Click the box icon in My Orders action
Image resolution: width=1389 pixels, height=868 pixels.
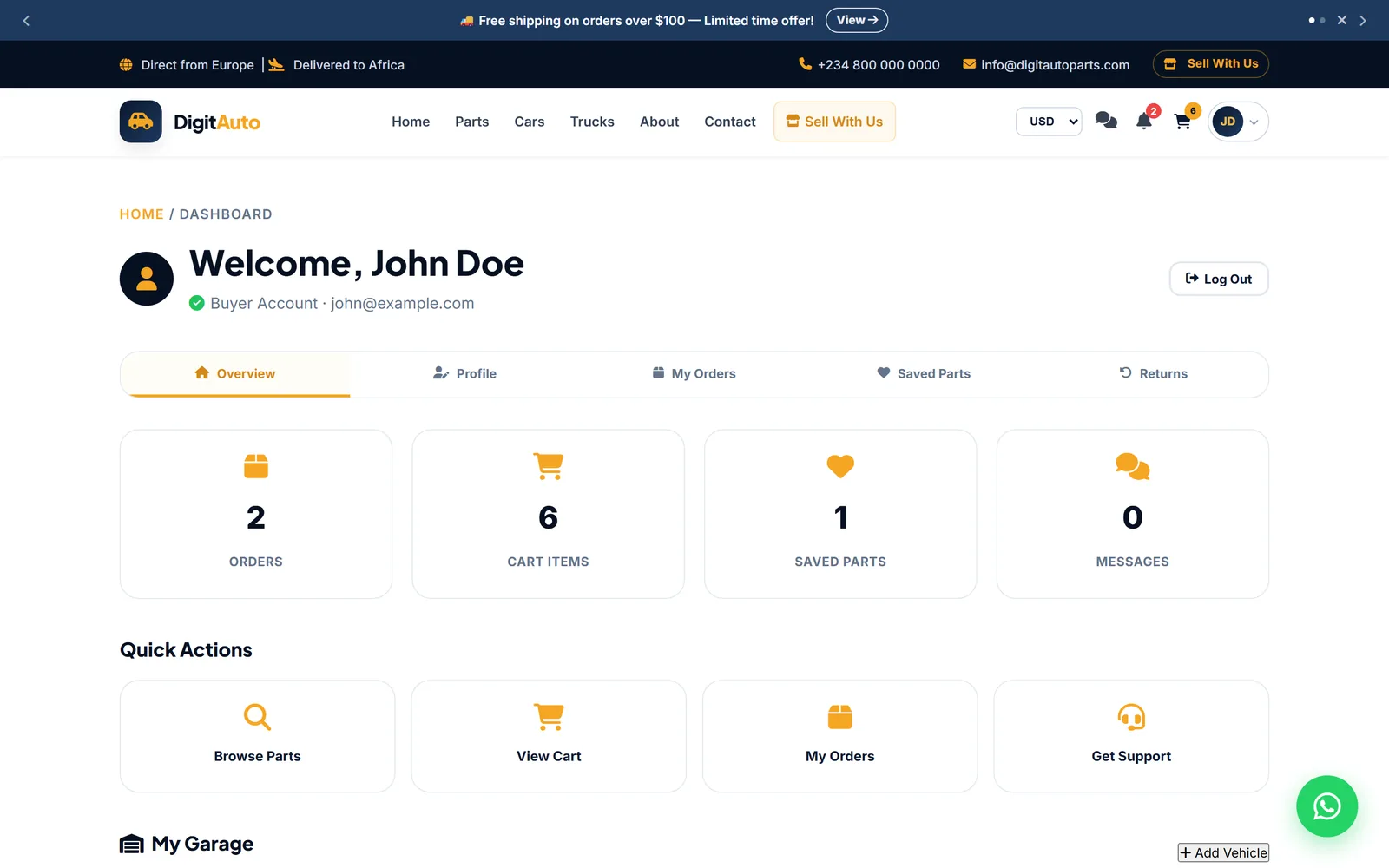coord(840,717)
